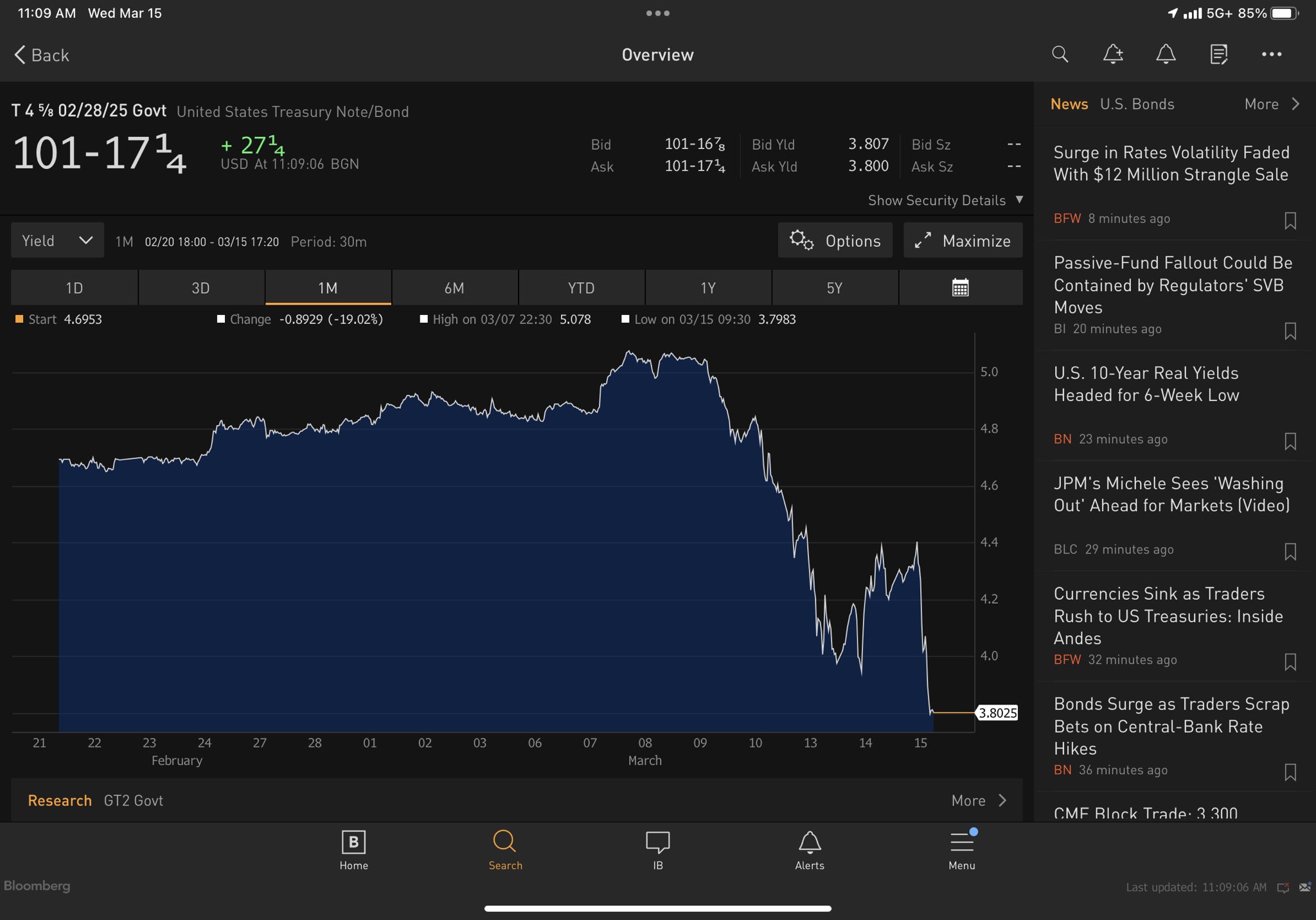Click the Maximize chart button
This screenshot has width=1316, height=920.
tap(963, 240)
